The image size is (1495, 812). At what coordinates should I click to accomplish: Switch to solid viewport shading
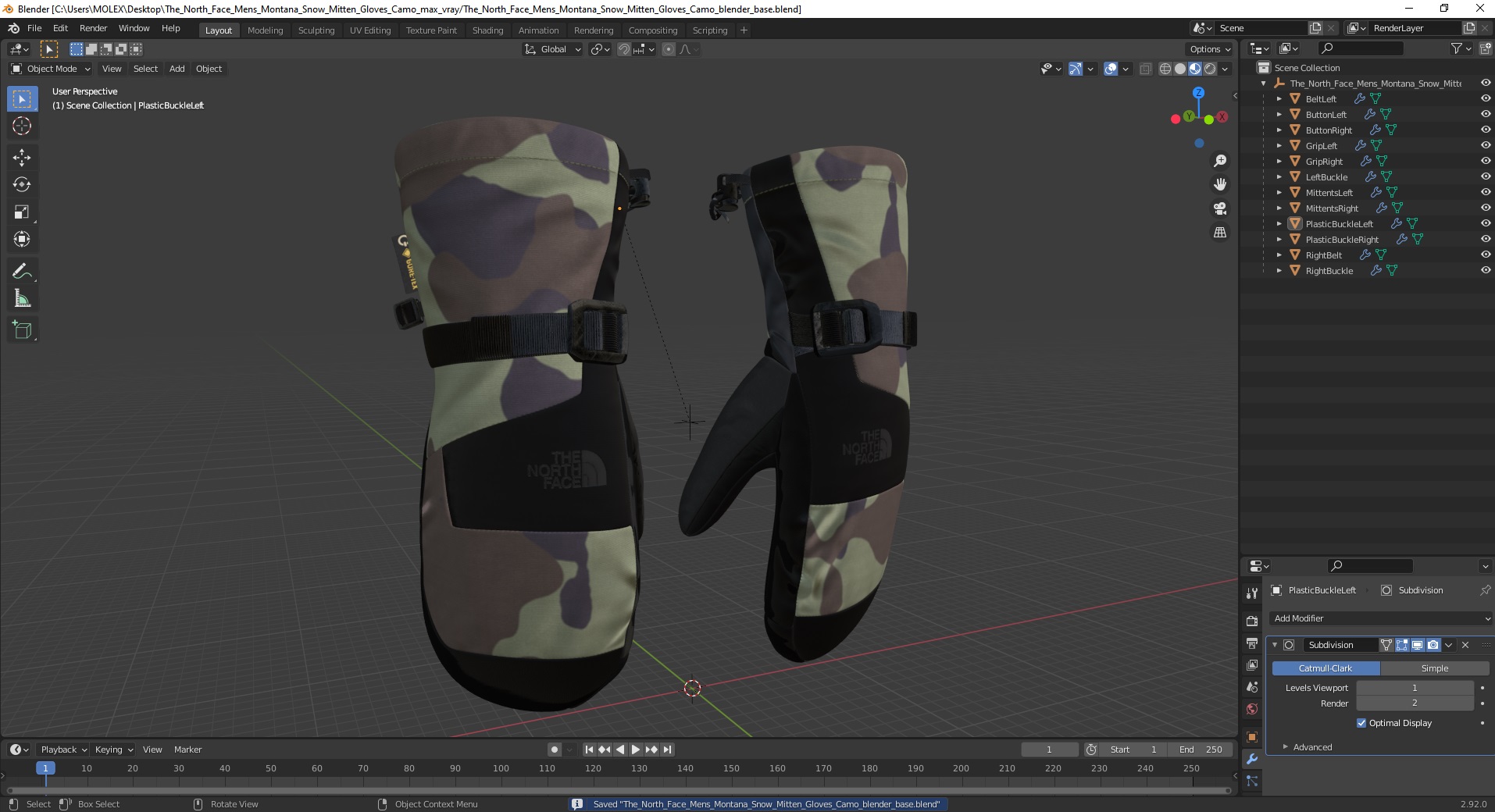[x=1180, y=69]
